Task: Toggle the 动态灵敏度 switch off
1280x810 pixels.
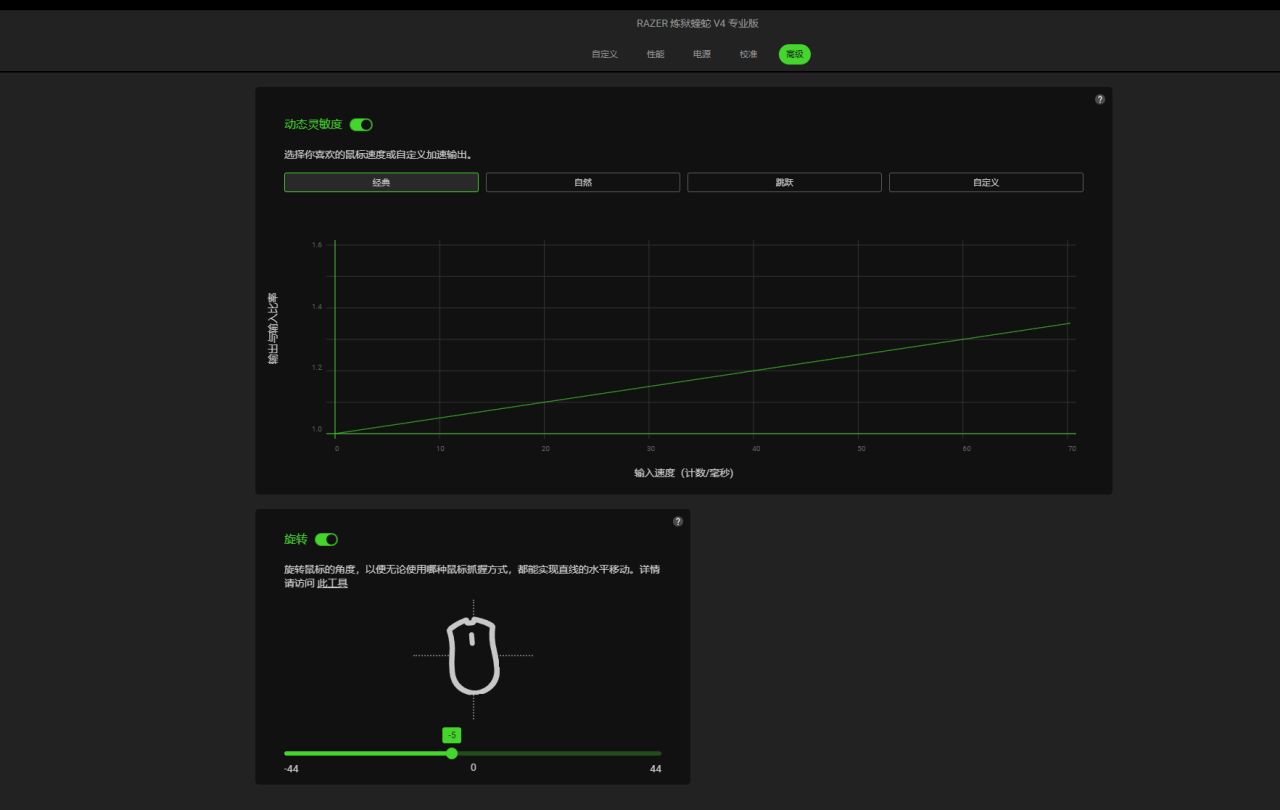Action: tap(361, 125)
